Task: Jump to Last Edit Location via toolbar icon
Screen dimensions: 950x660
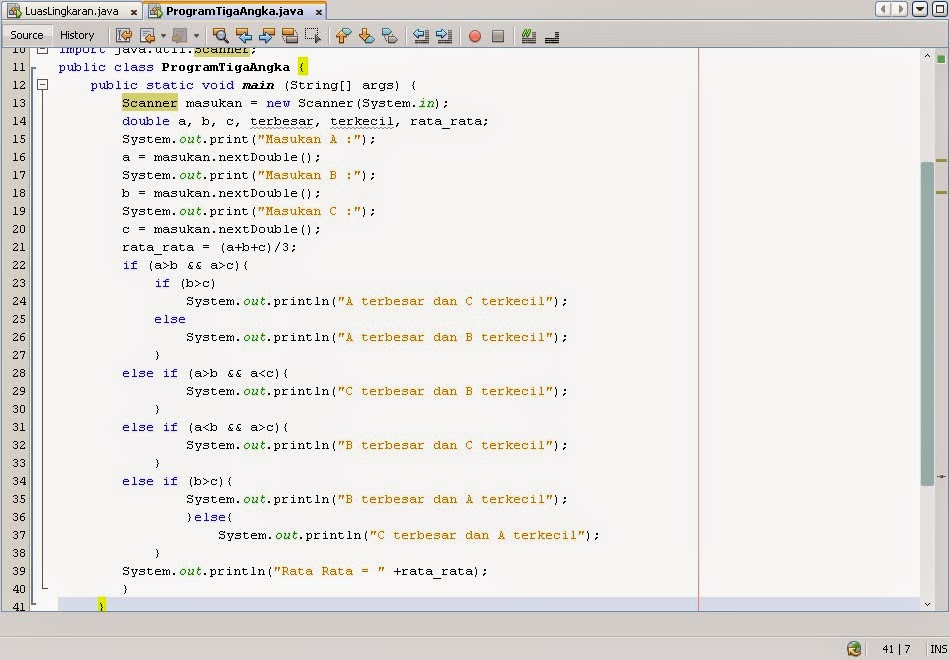Action: (x=122, y=36)
